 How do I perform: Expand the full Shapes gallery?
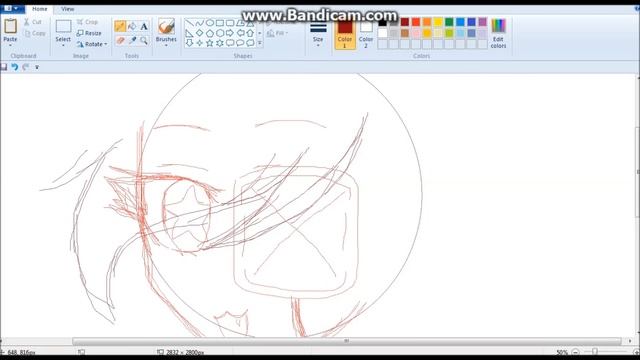click(260, 43)
